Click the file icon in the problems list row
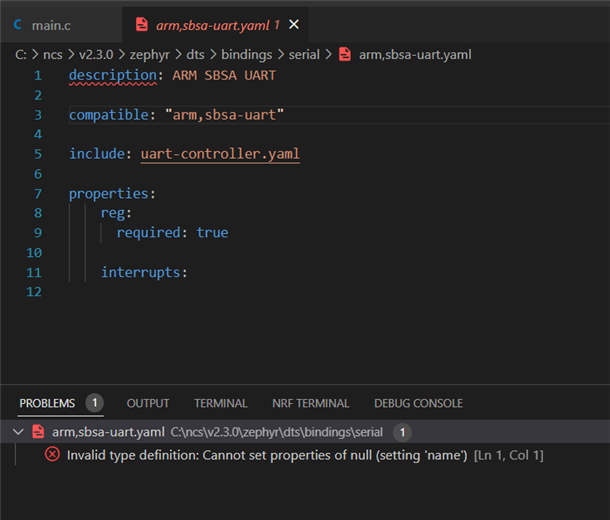 click(x=38, y=432)
